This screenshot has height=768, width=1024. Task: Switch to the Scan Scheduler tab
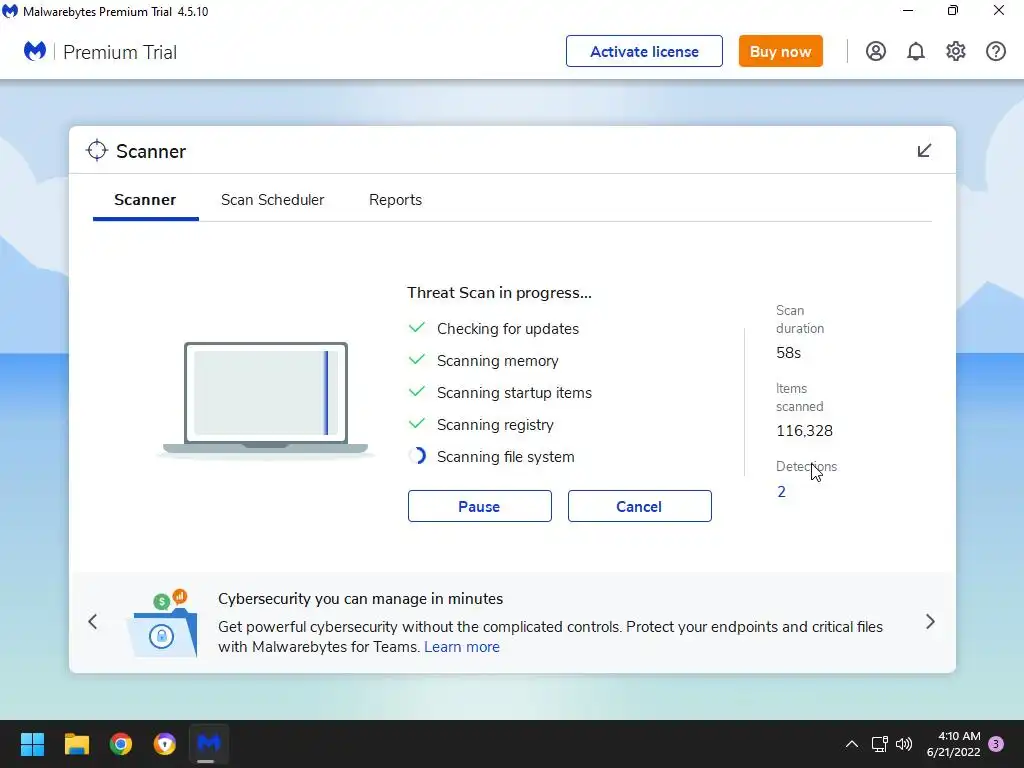pos(272,200)
